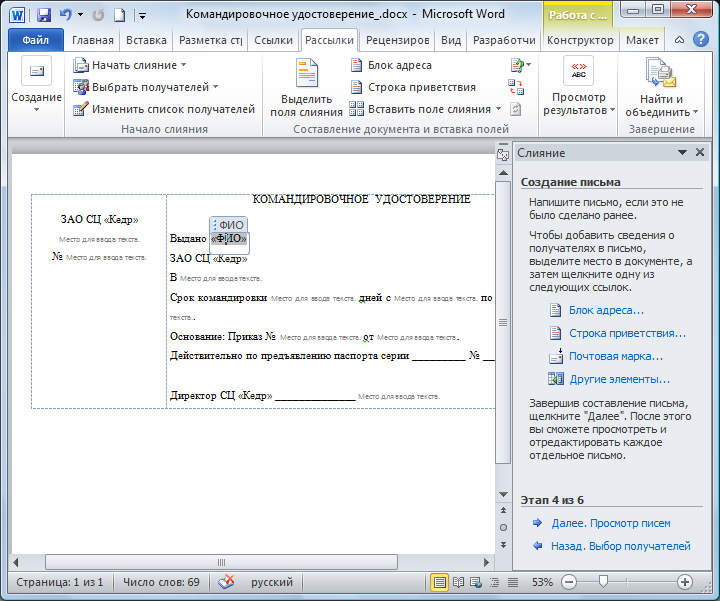This screenshot has width=720, height=601.
Task: Open the Вставить поле слияния dropdown arrow
Action: click(x=498, y=109)
